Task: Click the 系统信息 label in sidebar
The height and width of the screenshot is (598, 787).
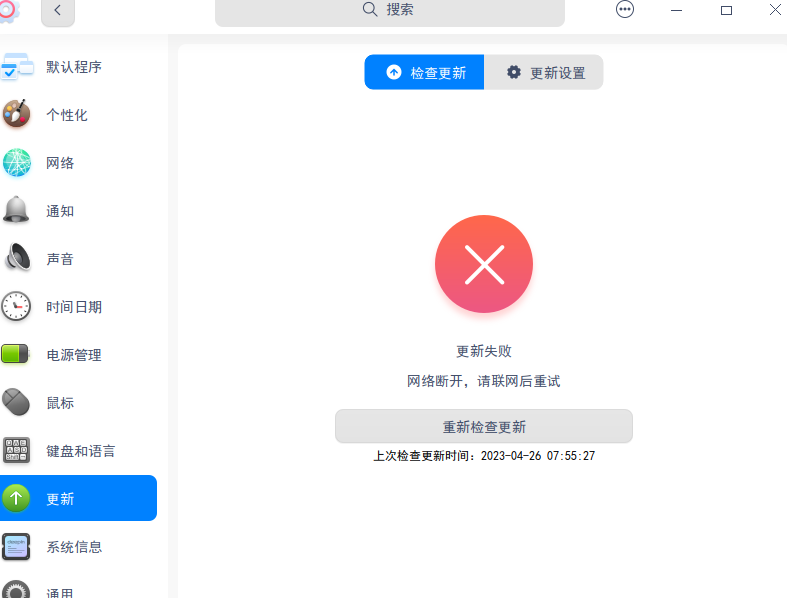Action: (74, 547)
